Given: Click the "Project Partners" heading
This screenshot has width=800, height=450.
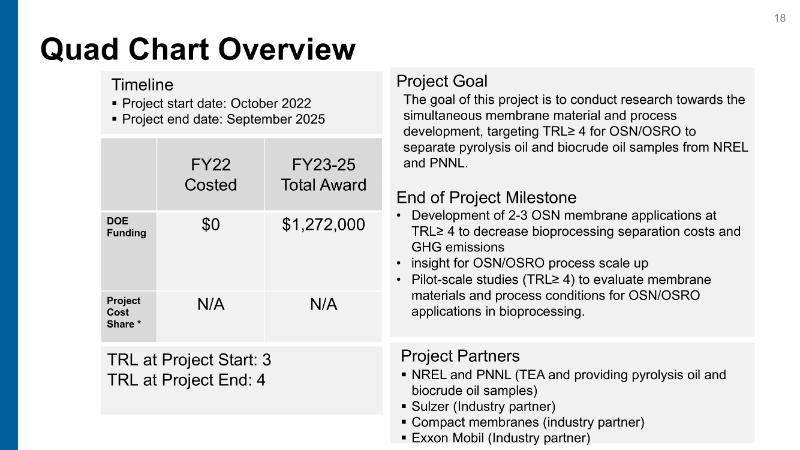Looking at the screenshot, I should click(x=460, y=356).
